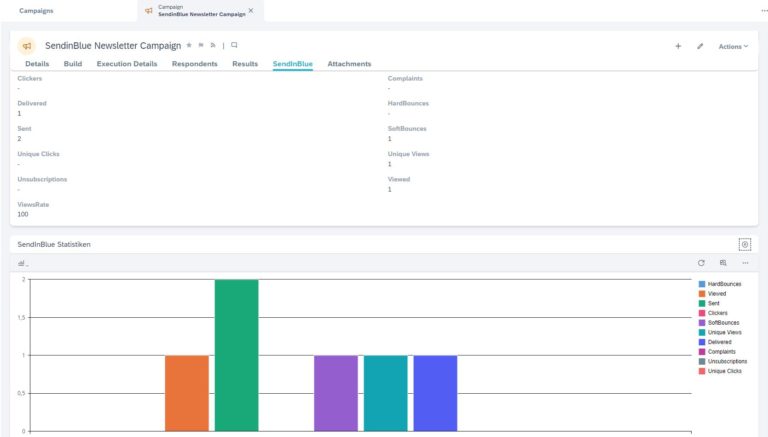Click the Sent field label in details

[x=24, y=129]
